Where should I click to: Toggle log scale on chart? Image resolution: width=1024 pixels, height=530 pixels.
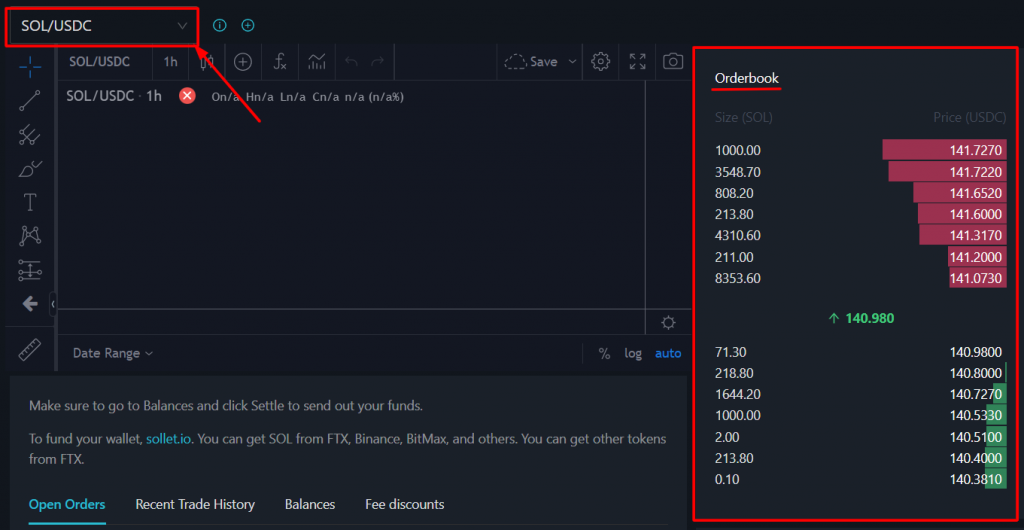click(x=633, y=353)
